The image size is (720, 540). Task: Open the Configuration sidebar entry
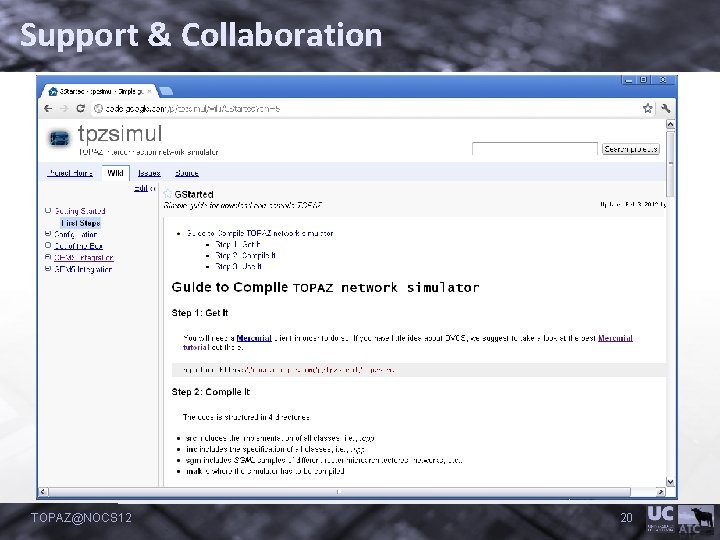point(76,234)
